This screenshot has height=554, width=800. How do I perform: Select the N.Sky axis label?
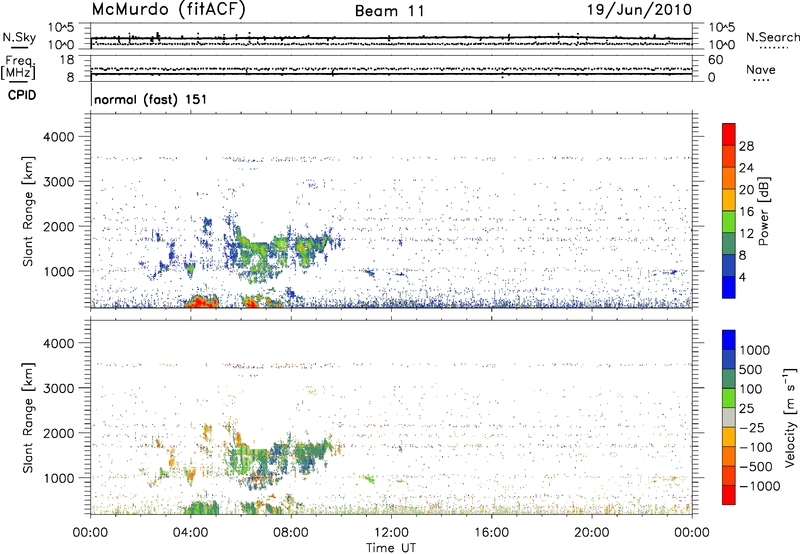19,37
